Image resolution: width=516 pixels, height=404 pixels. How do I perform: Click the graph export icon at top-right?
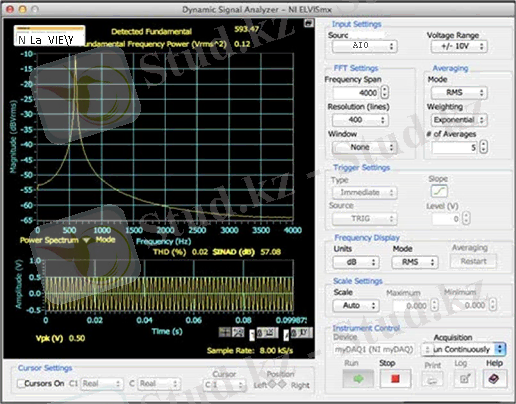tap(309, 23)
